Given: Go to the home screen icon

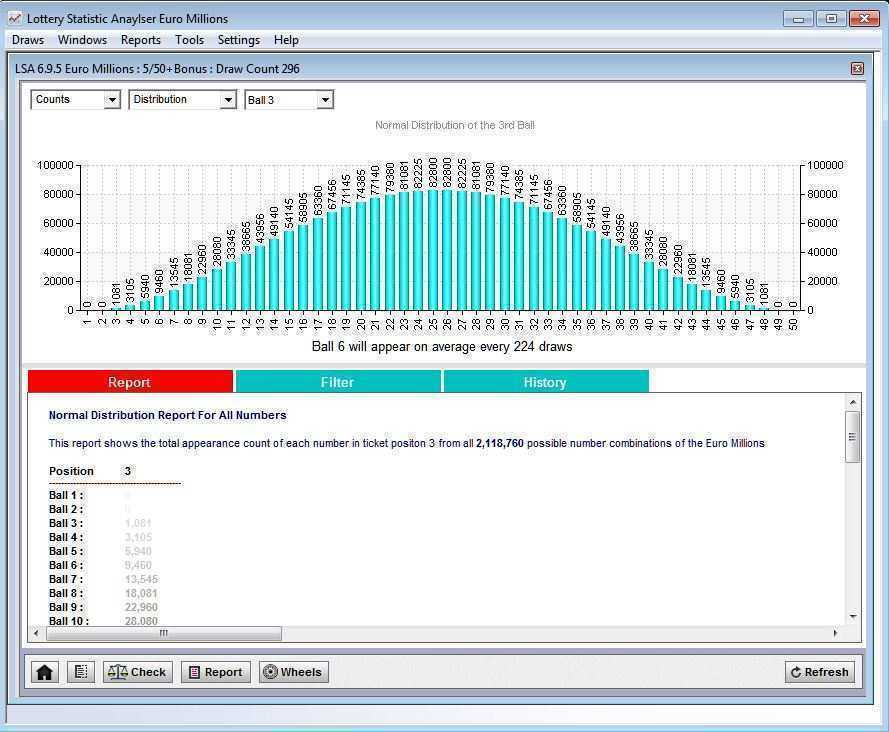Looking at the screenshot, I should coord(44,672).
